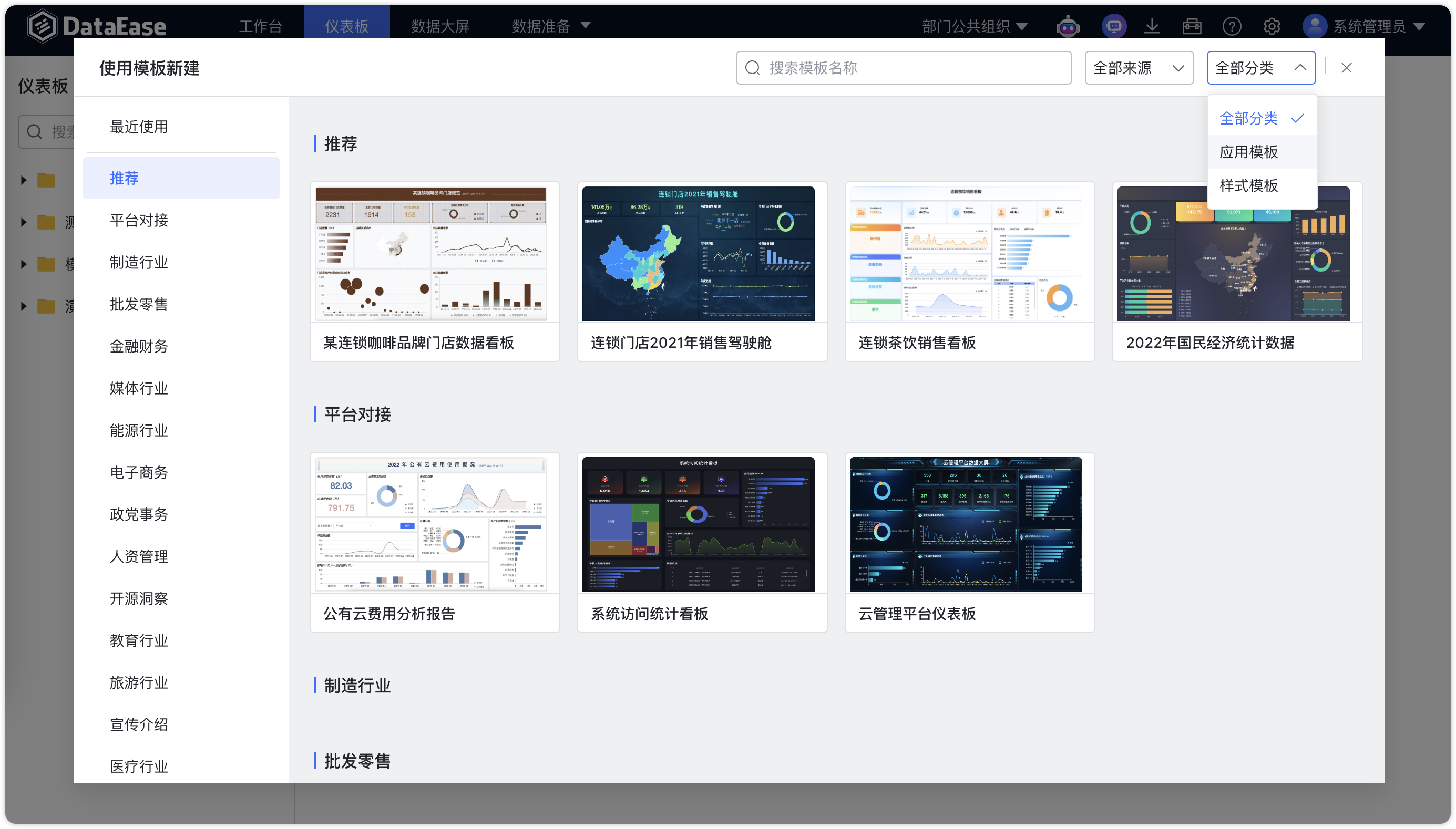The image size is (1456, 829).
Task: Click the 制造行业 section heading
Action: pos(357,686)
